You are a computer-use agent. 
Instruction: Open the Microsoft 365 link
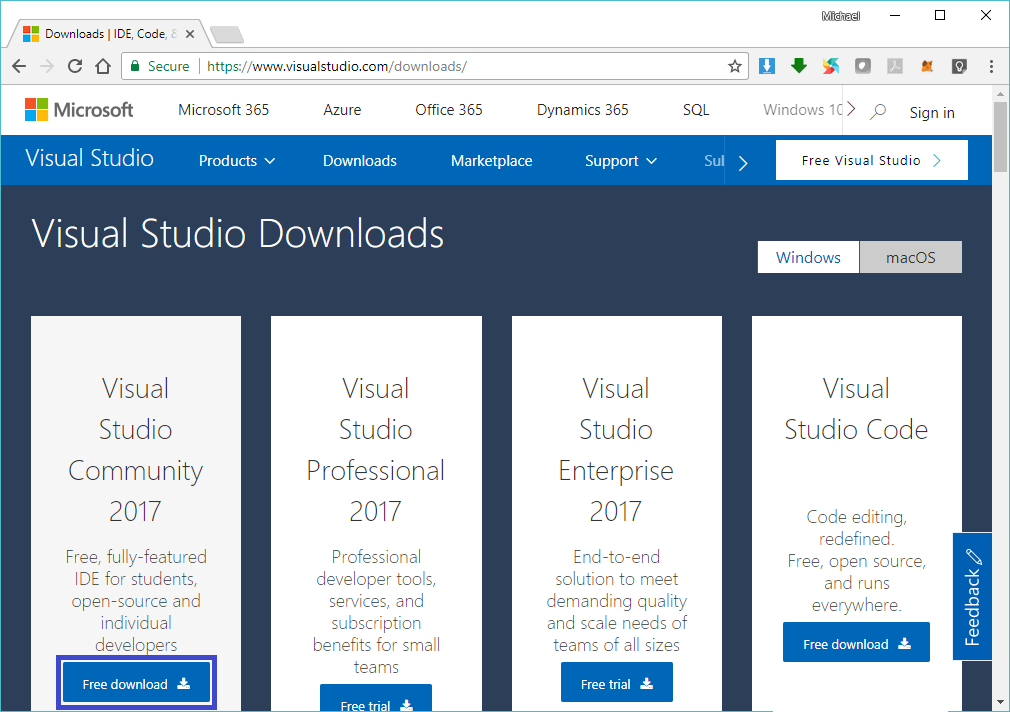224,110
